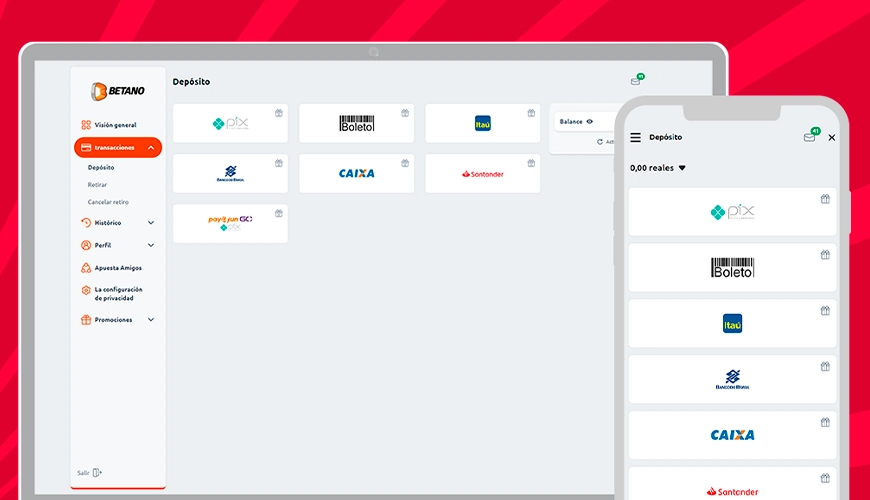
Task: Click gift icon on Pay4Fun card
Action: [x=279, y=213]
